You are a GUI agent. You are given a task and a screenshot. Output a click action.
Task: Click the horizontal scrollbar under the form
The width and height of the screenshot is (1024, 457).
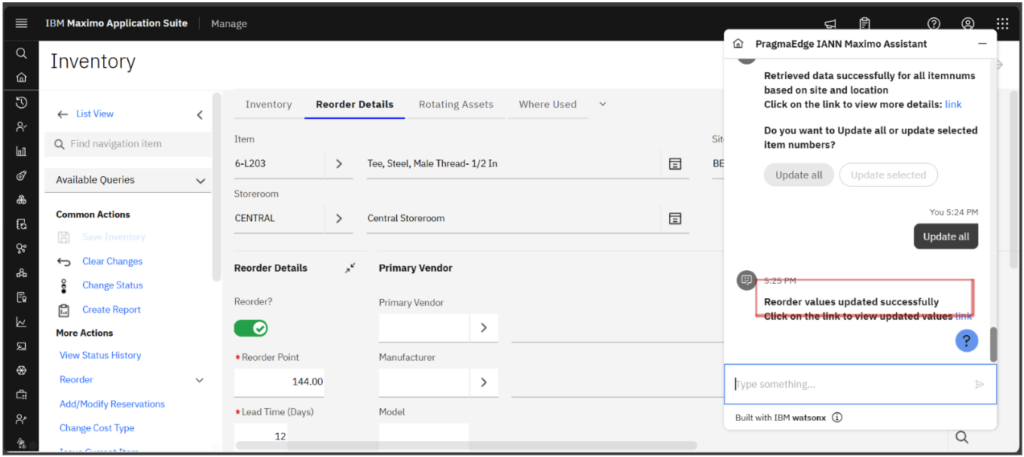[x=466, y=445]
